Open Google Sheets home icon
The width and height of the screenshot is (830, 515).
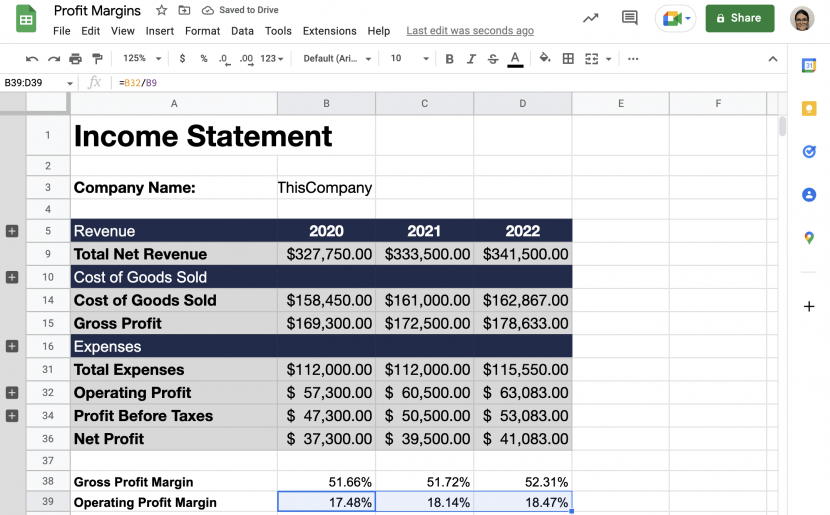click(x=26, y=19)
